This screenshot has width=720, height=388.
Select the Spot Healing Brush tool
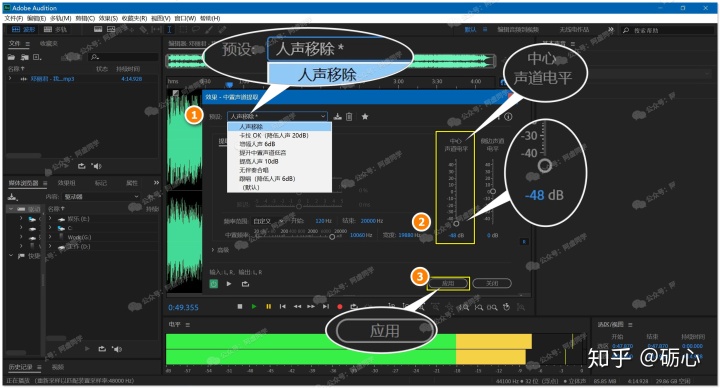[x=222, y=29]
